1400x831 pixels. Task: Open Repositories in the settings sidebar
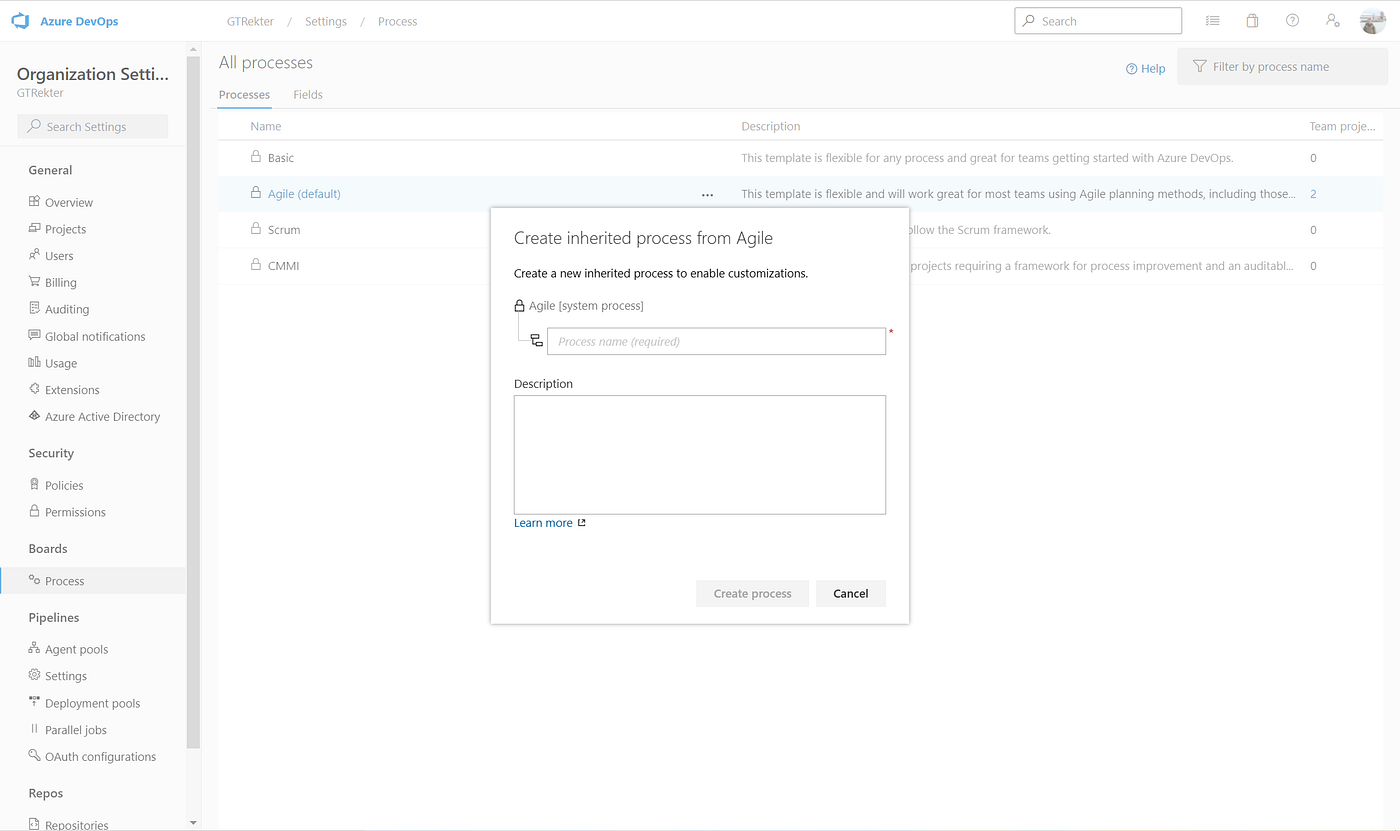(77, 824)
